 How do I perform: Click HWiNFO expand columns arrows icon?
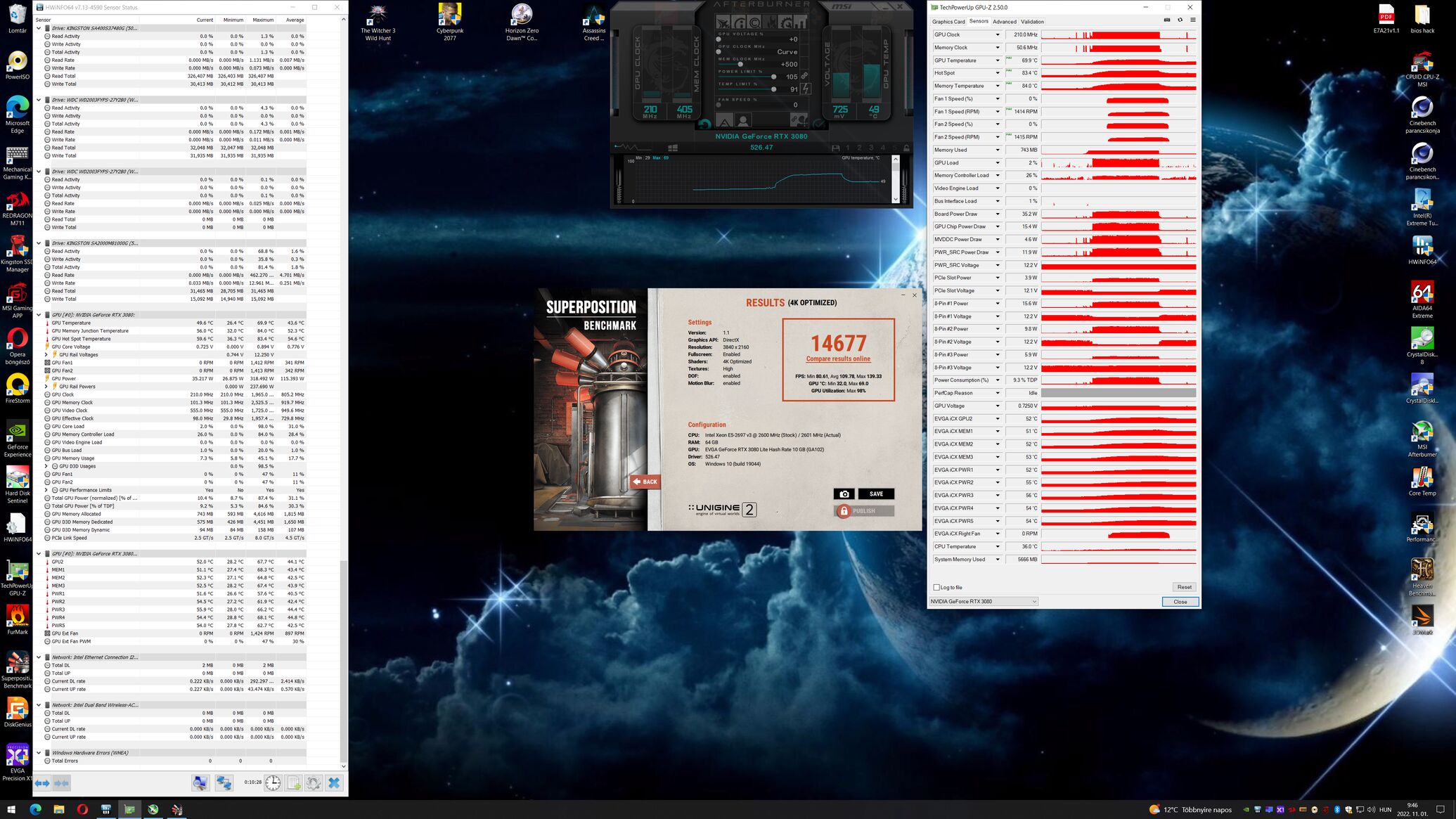point(42,782)
